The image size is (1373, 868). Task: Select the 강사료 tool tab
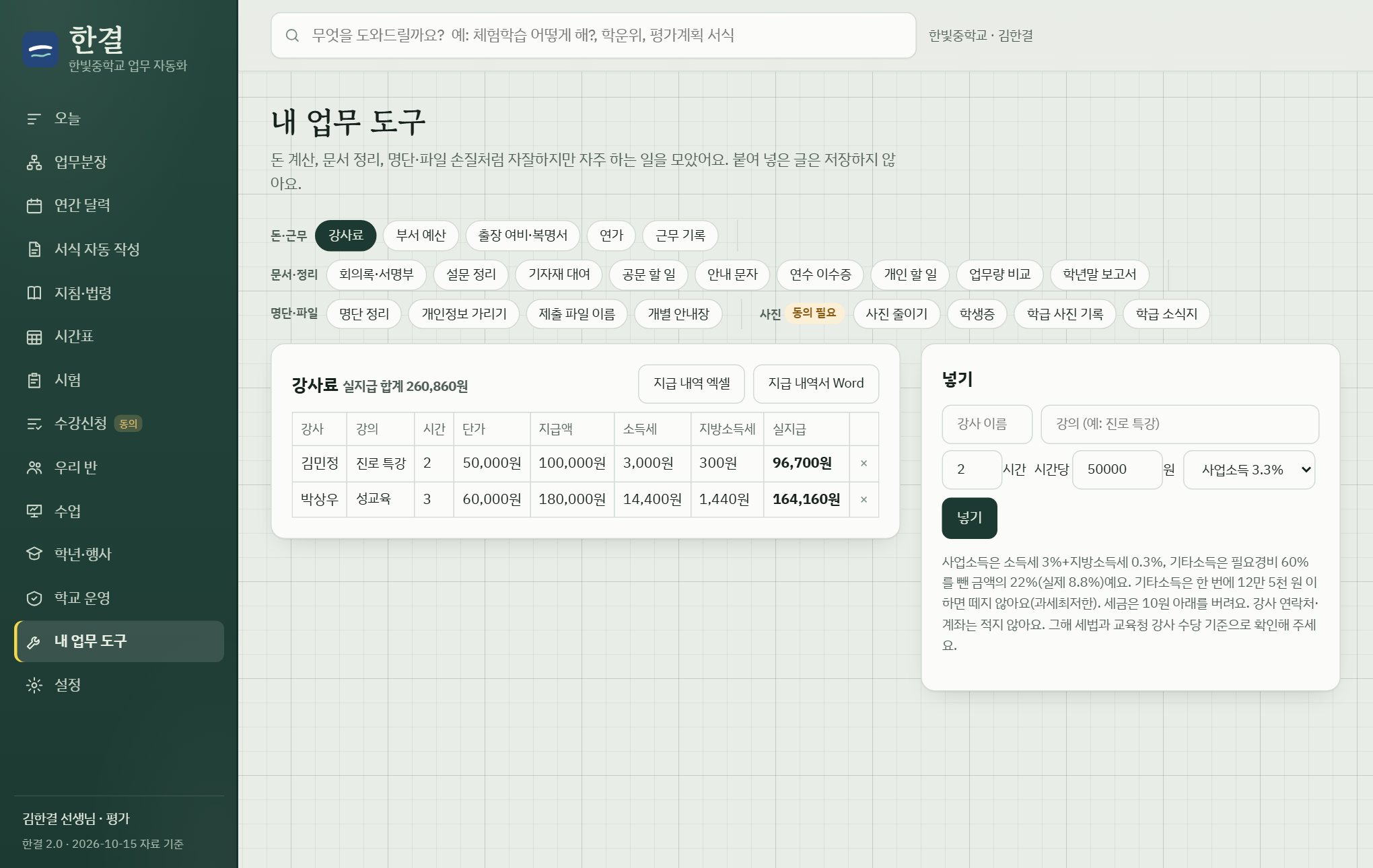(345, 236)
